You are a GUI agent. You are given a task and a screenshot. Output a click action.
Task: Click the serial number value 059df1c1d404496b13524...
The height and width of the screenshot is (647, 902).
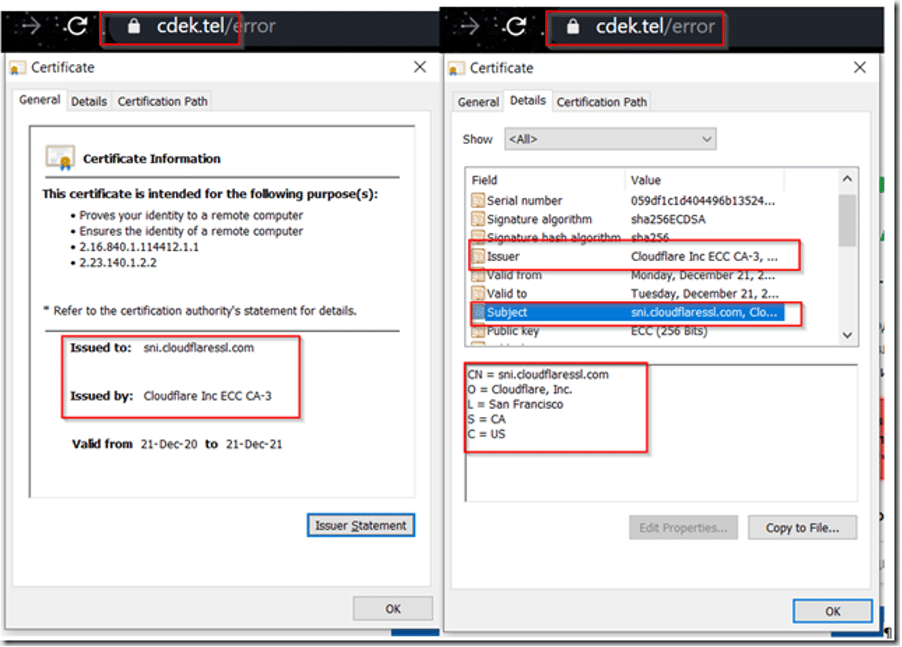coord(702,201)
